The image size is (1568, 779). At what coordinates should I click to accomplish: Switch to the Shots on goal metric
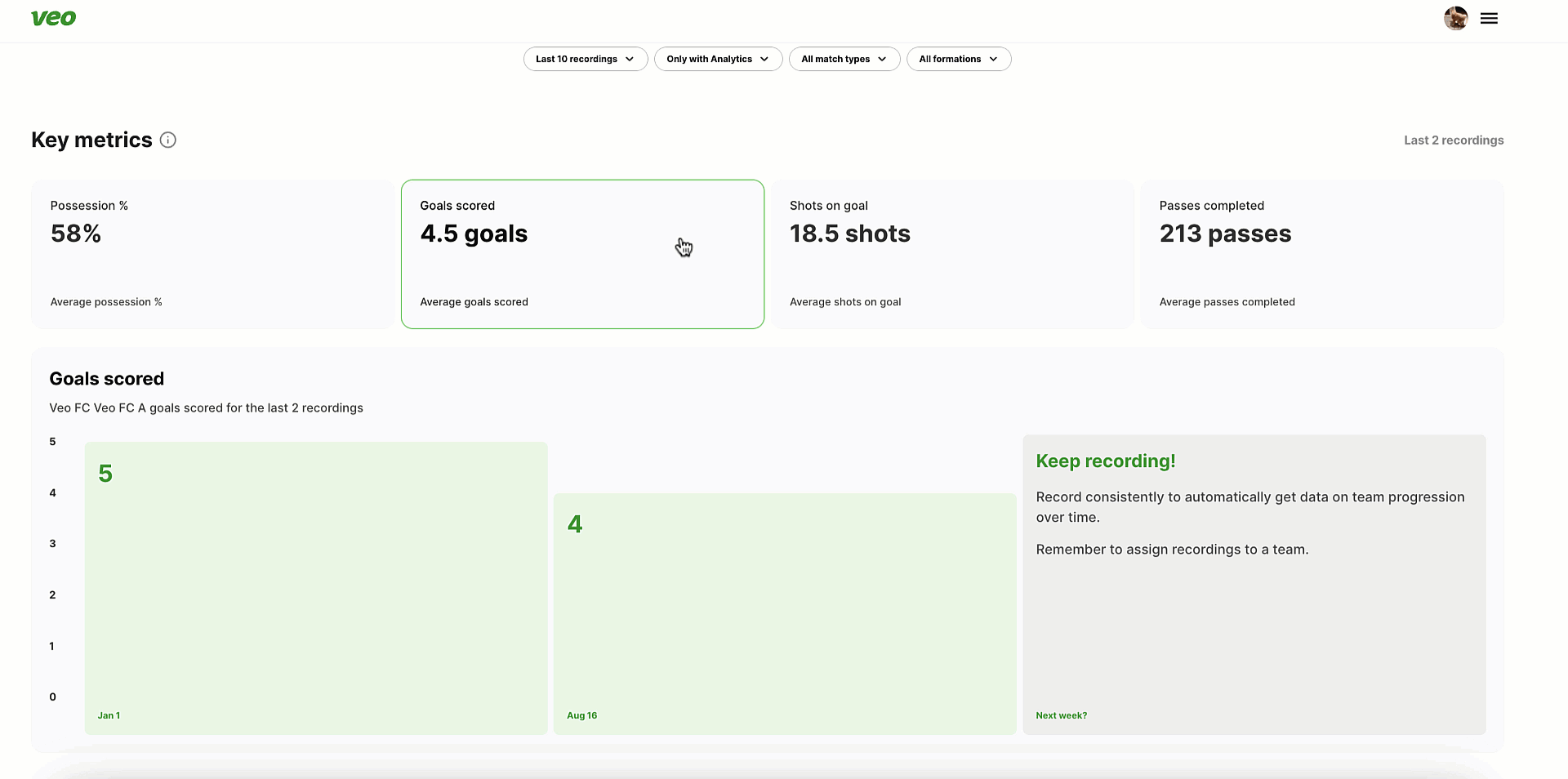pyautogui.click(x=952, y=254)
